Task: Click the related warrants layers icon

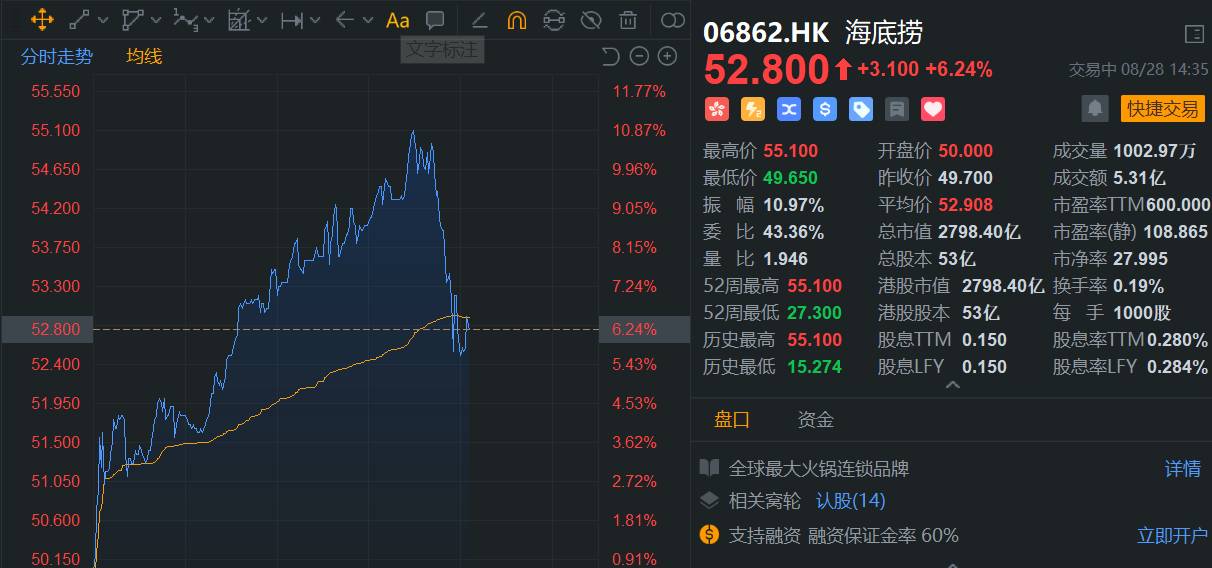Action: 709,500
